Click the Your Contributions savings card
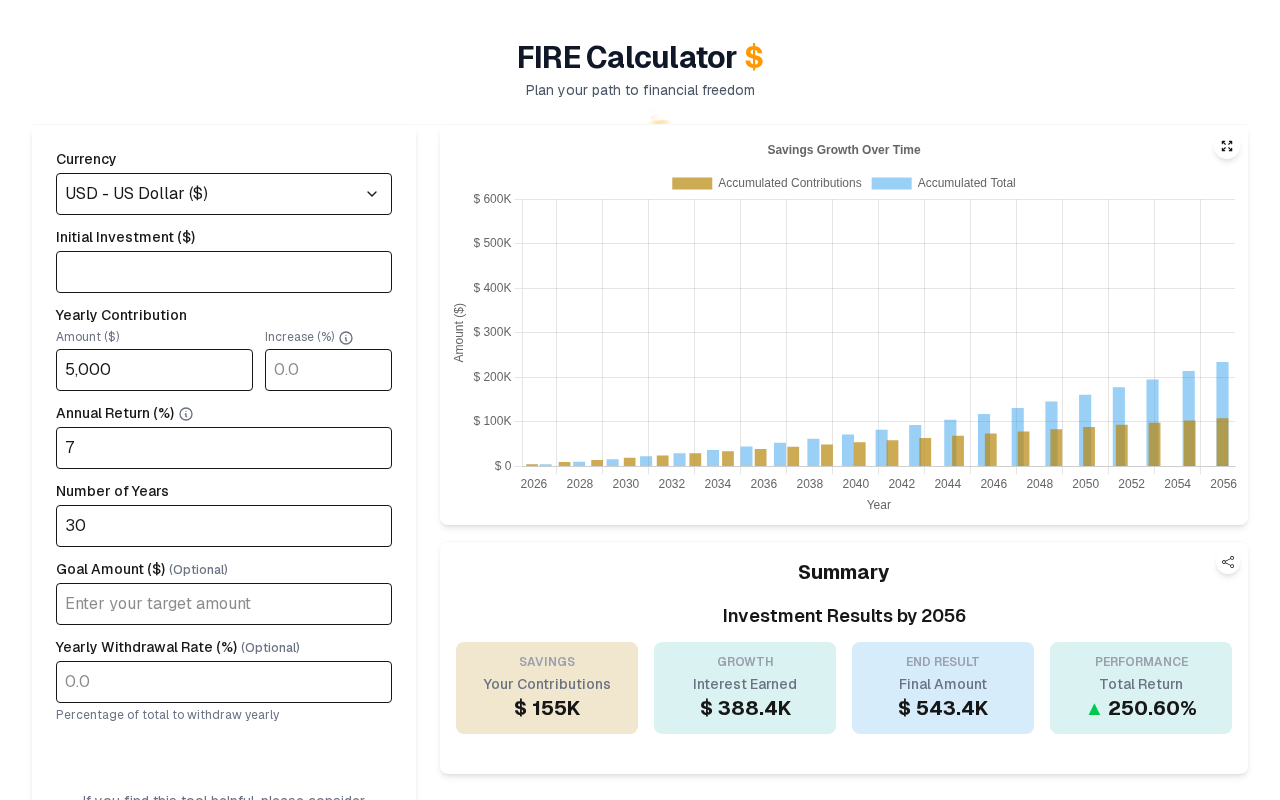The width and height of the screenshot is (1280, 800). [547, 688]
